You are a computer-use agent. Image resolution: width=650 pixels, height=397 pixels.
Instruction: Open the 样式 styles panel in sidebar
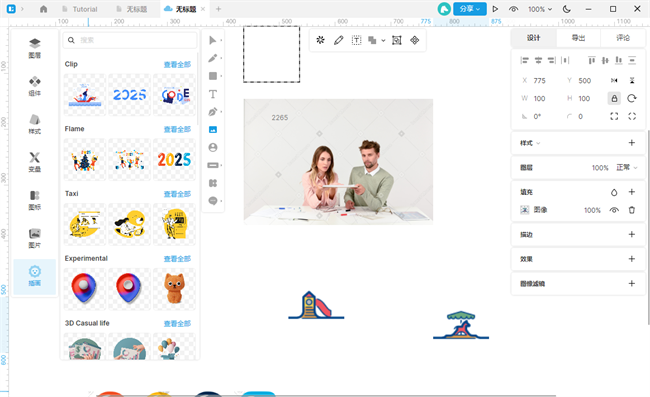[x=35, y=124]
